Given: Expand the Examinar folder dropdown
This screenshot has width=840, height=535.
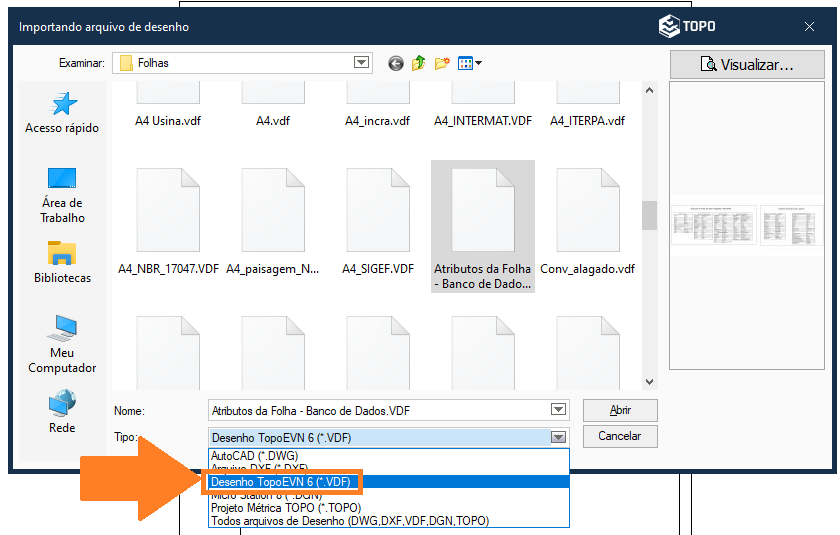Looking at the screenshot, I should click(x=362, y=63).
